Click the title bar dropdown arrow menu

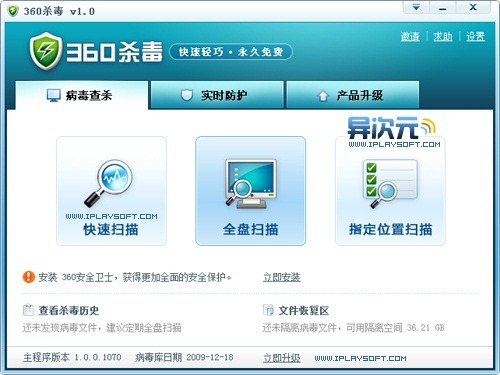[416, 7]
